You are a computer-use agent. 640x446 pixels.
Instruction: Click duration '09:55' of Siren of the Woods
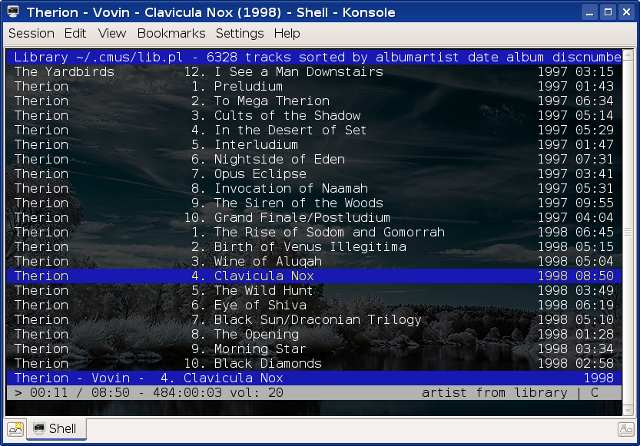click(594, 203)
